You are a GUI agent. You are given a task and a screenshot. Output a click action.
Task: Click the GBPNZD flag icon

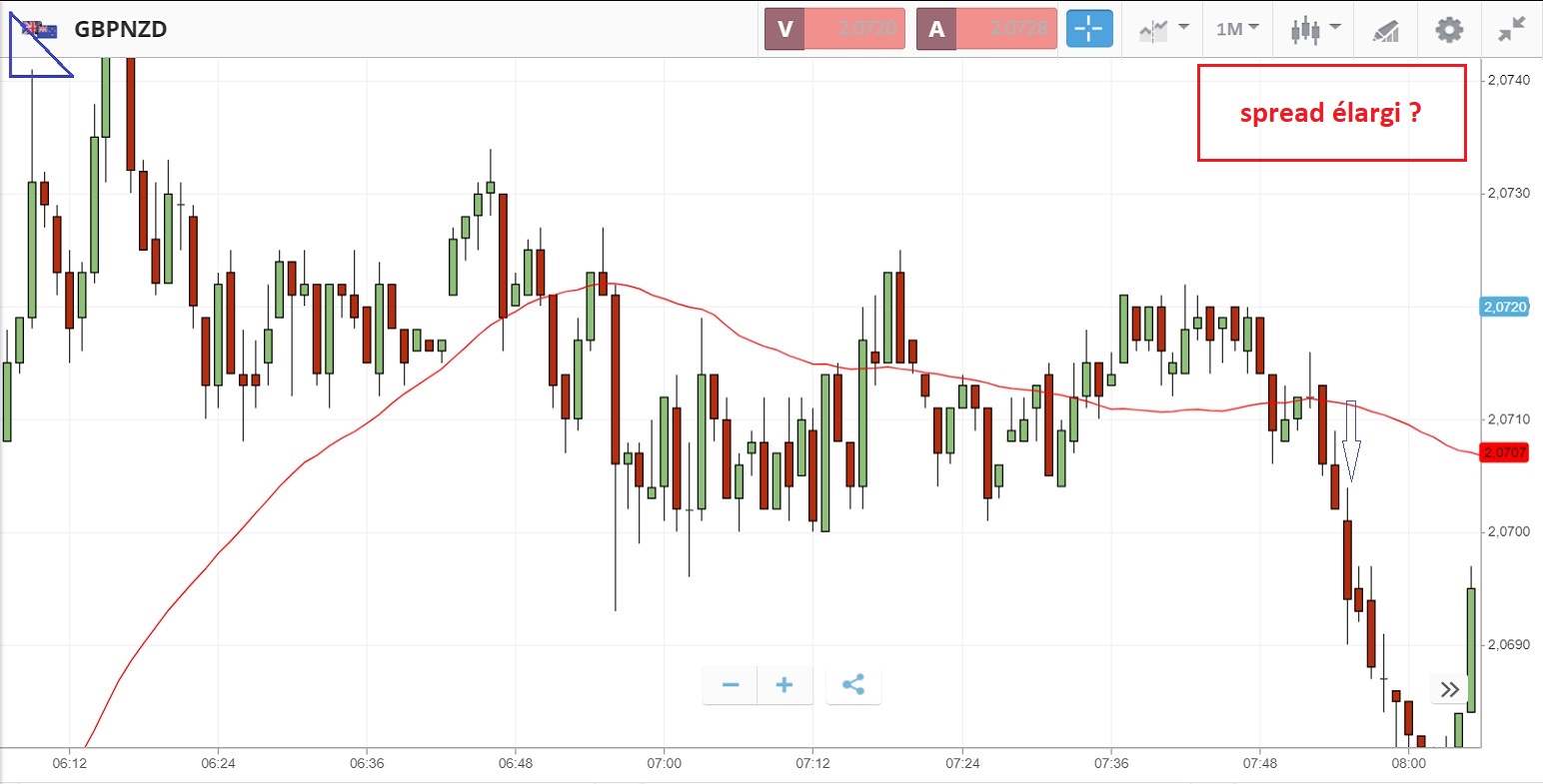point(40,29)
